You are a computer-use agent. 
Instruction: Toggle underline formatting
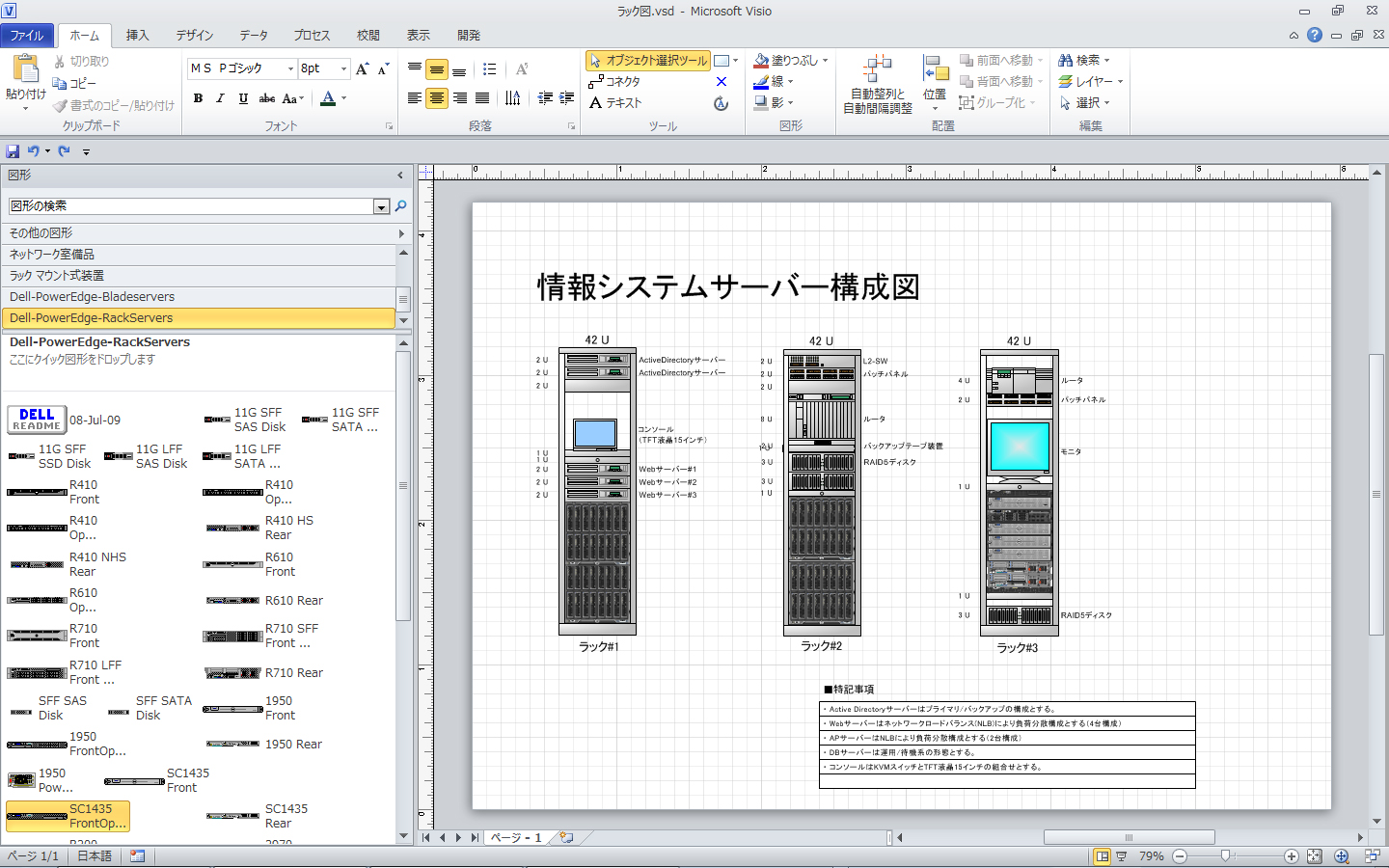point(243,98)
